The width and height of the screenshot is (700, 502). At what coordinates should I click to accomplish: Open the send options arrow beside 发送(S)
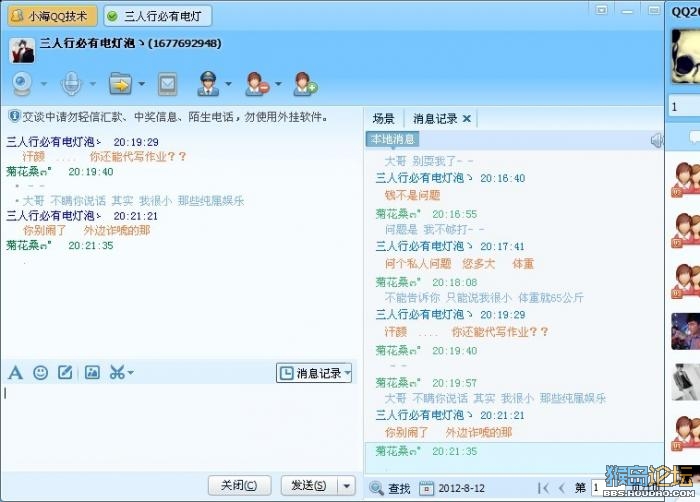coord(346,485)
